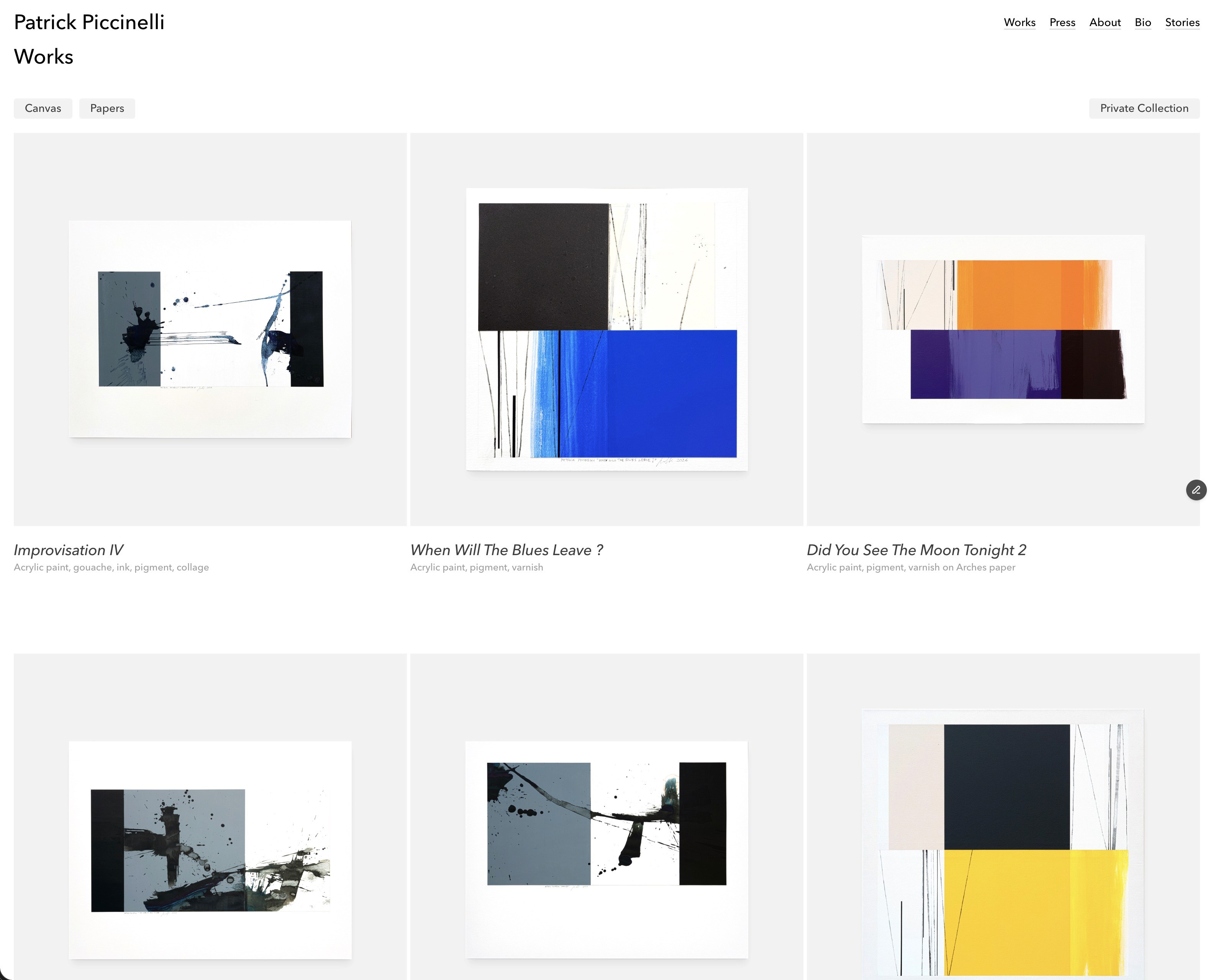Click Did You See The Moon Tonight 2 title
1213x980 pixels.
click(916, 550)
